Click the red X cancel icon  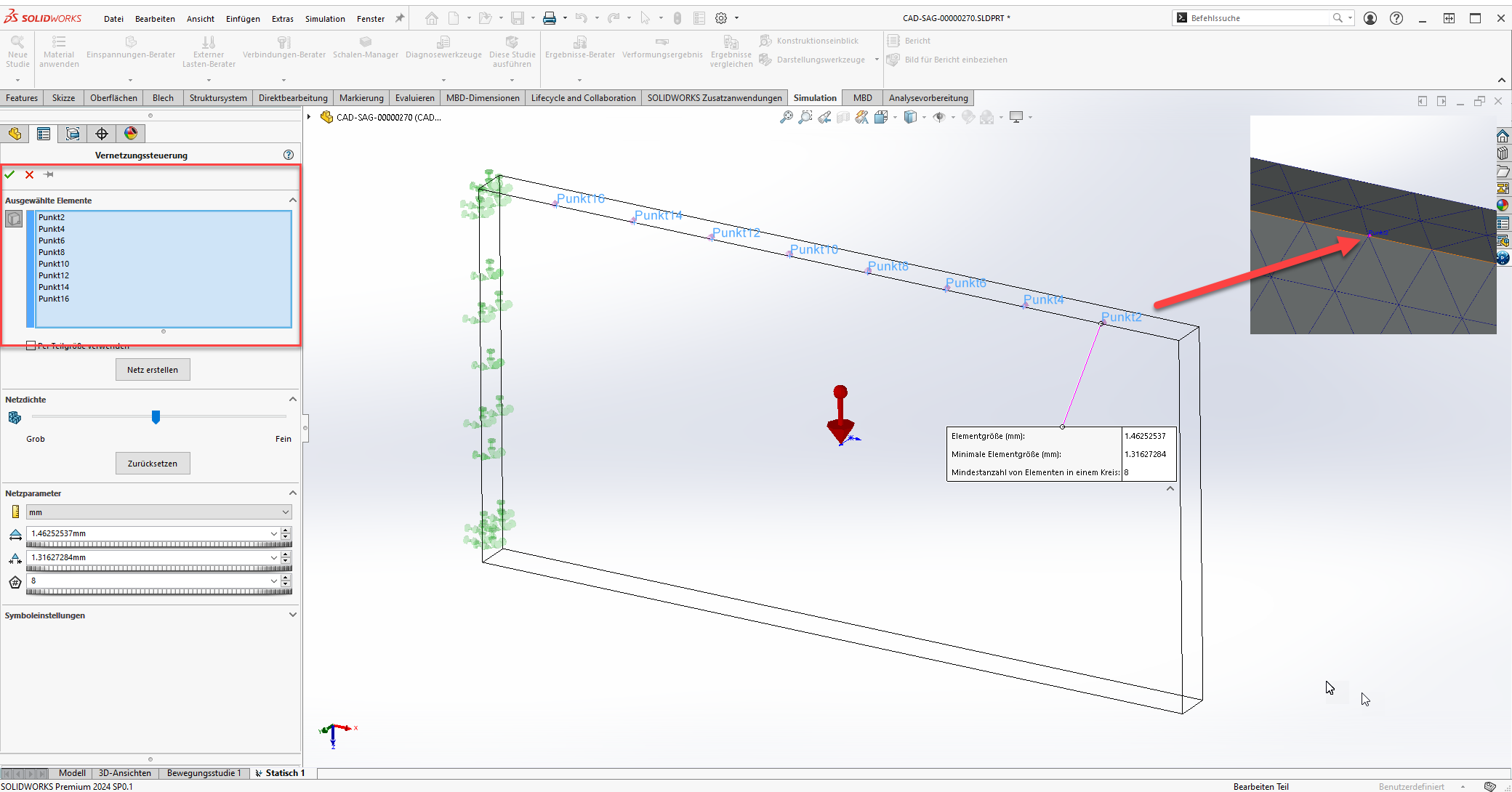tap(29, 174)
